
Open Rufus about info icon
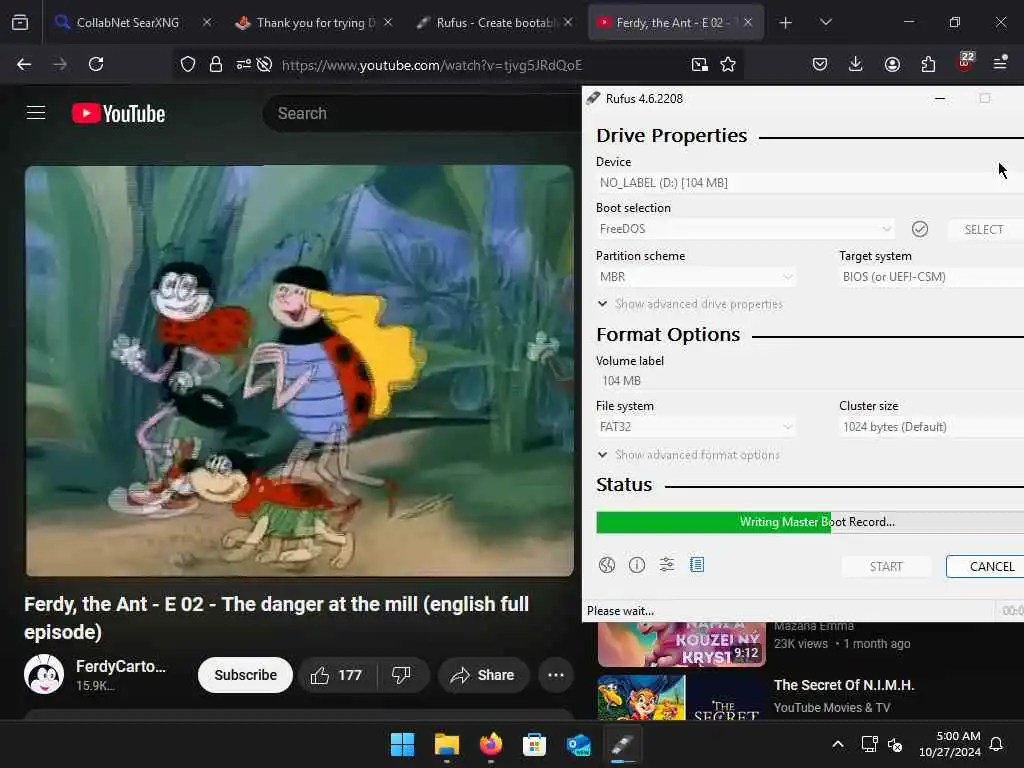(637, 565)
